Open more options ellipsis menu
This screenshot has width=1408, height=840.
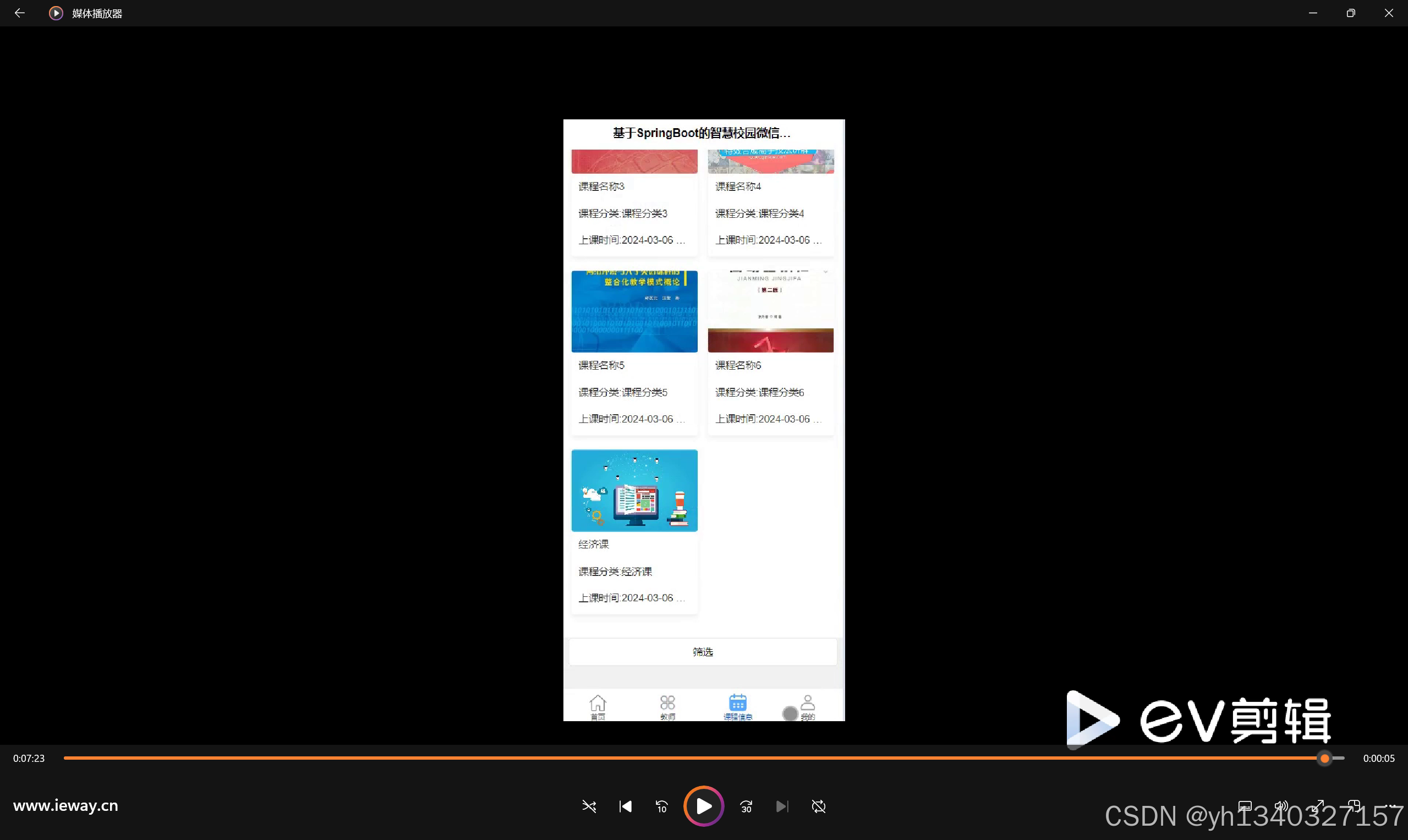pyautogui.click(x=1391, y=805)
